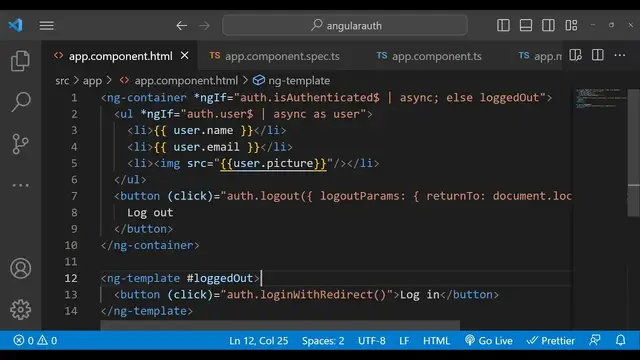The width and height of the screenshot is (640, 360).
Task: Click the closing </ul> tag on line 6
Action: tap(130, 180)
